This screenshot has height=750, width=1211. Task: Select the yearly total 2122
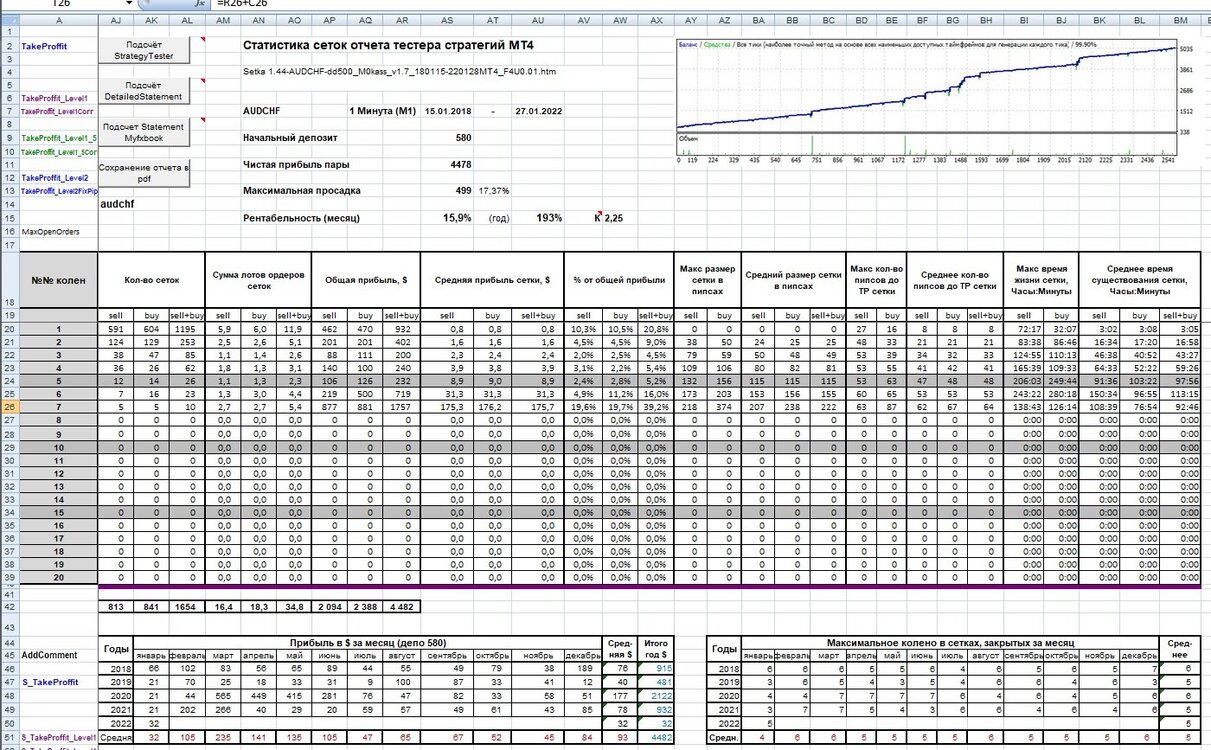coord(655,695)
